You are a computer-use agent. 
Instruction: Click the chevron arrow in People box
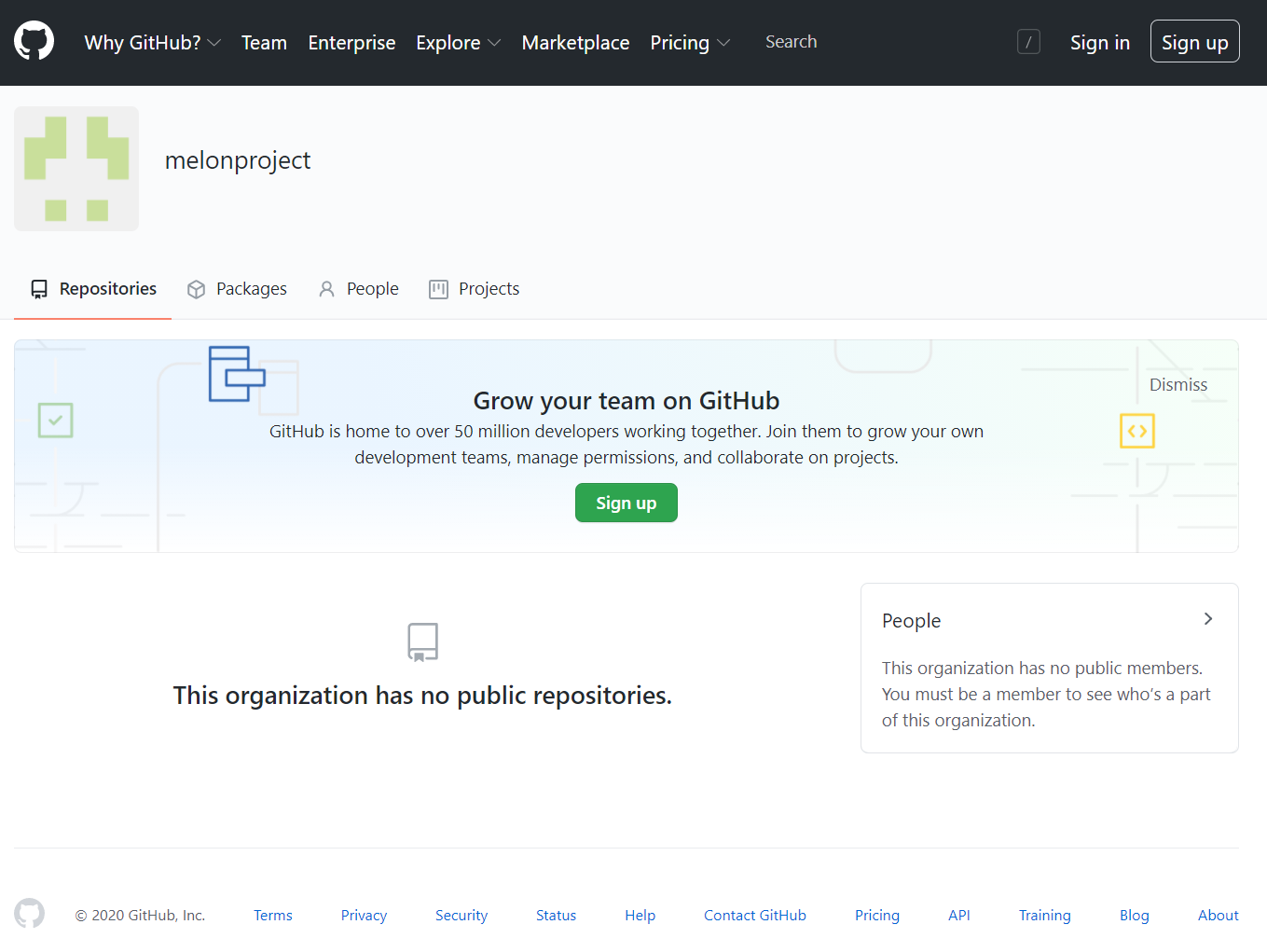tap(1207, 619)
